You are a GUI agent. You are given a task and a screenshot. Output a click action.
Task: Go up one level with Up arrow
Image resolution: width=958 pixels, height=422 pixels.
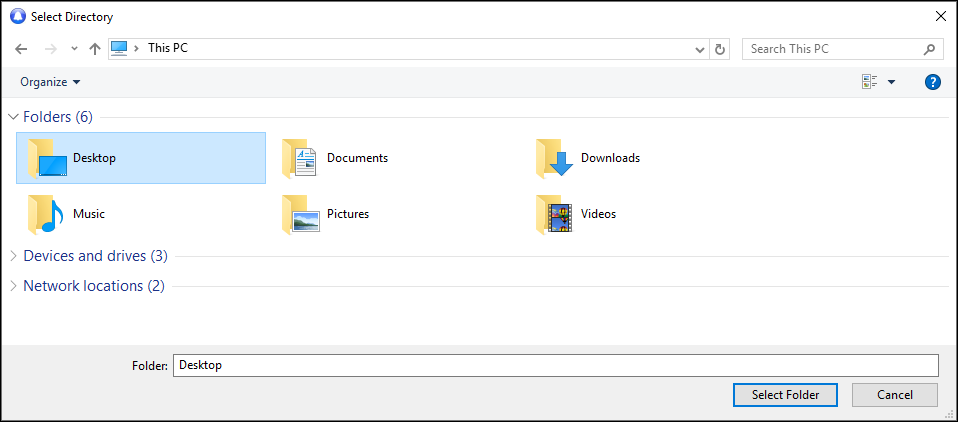pyautogui.click(x=95, y=49)
